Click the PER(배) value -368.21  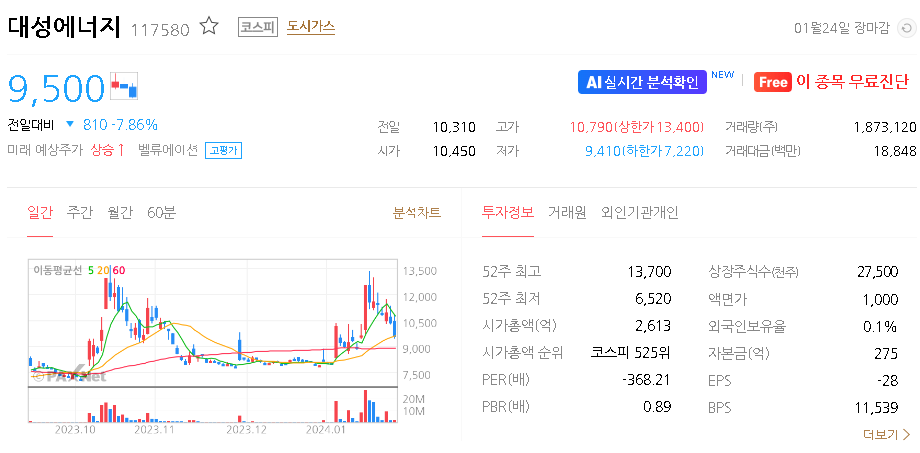645,380
